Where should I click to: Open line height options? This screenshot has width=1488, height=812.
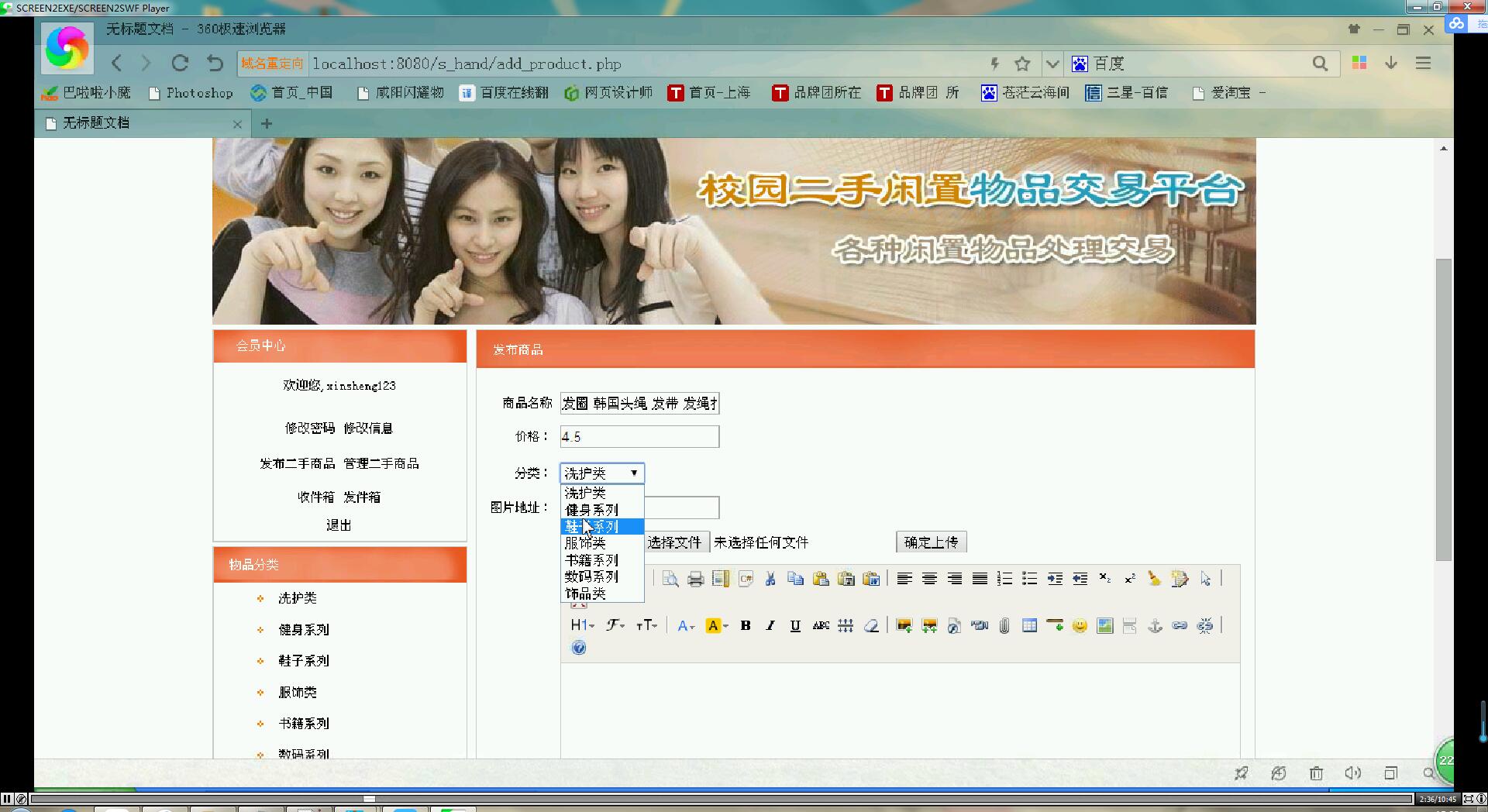click(x=846, y=626)
